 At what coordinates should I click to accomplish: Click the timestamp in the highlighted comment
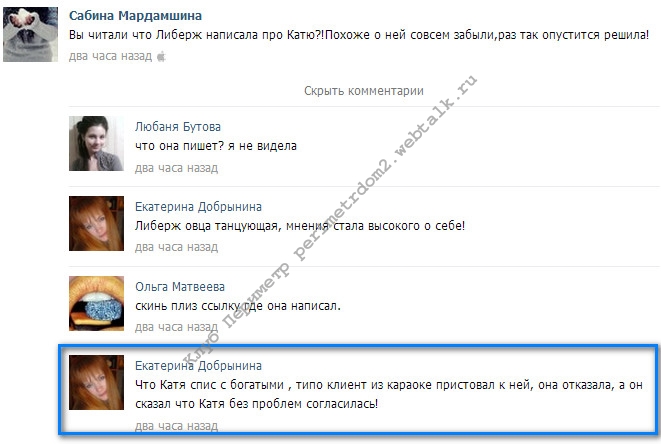(x=176, y=426)
